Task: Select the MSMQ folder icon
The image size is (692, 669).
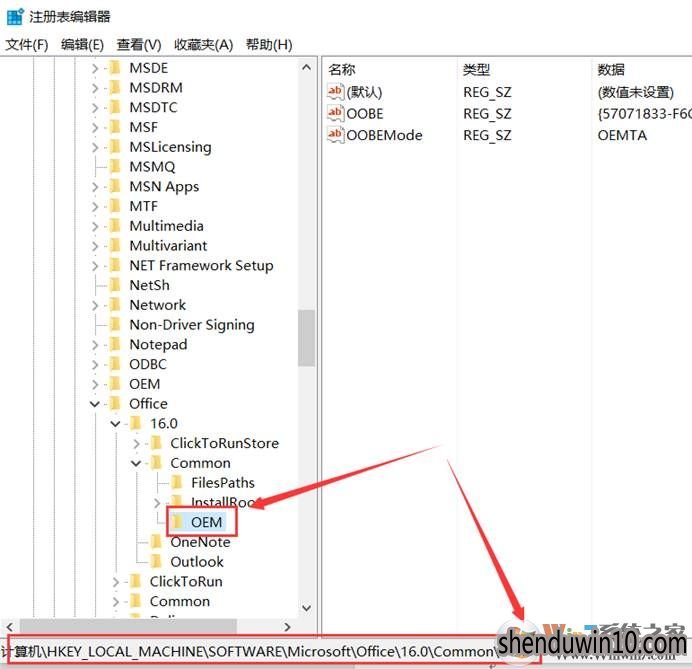Action: [x=115, y=166]
